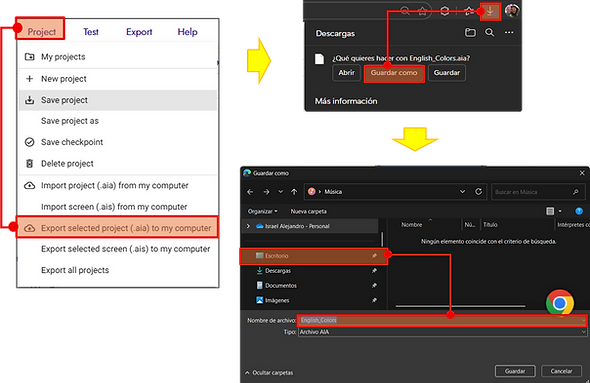Expand address bar history dropdown
Viewport: 590px width, 383px height.
[x=462, y=192]
